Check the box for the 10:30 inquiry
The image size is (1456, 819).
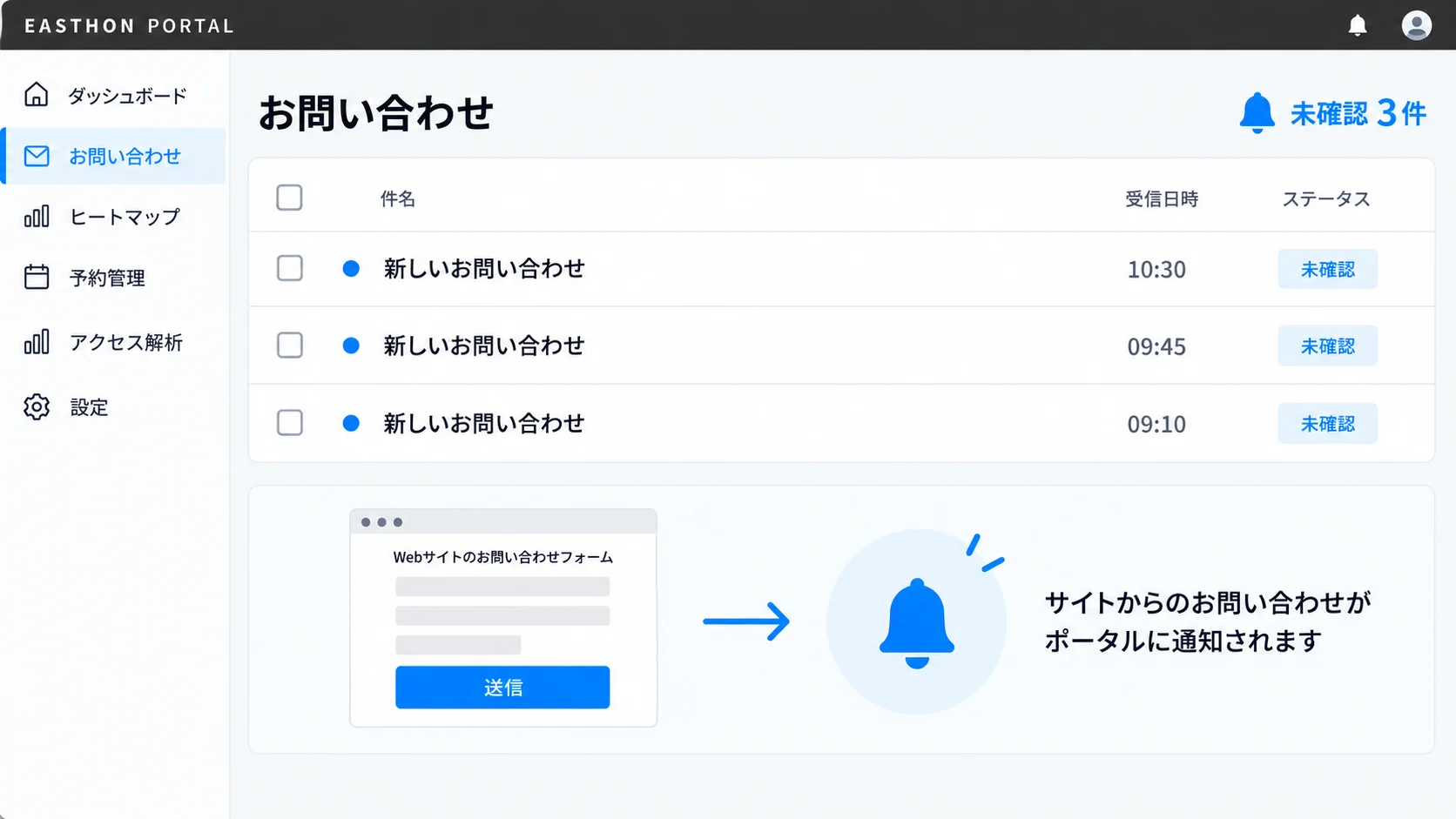click(x=290, y=268)
